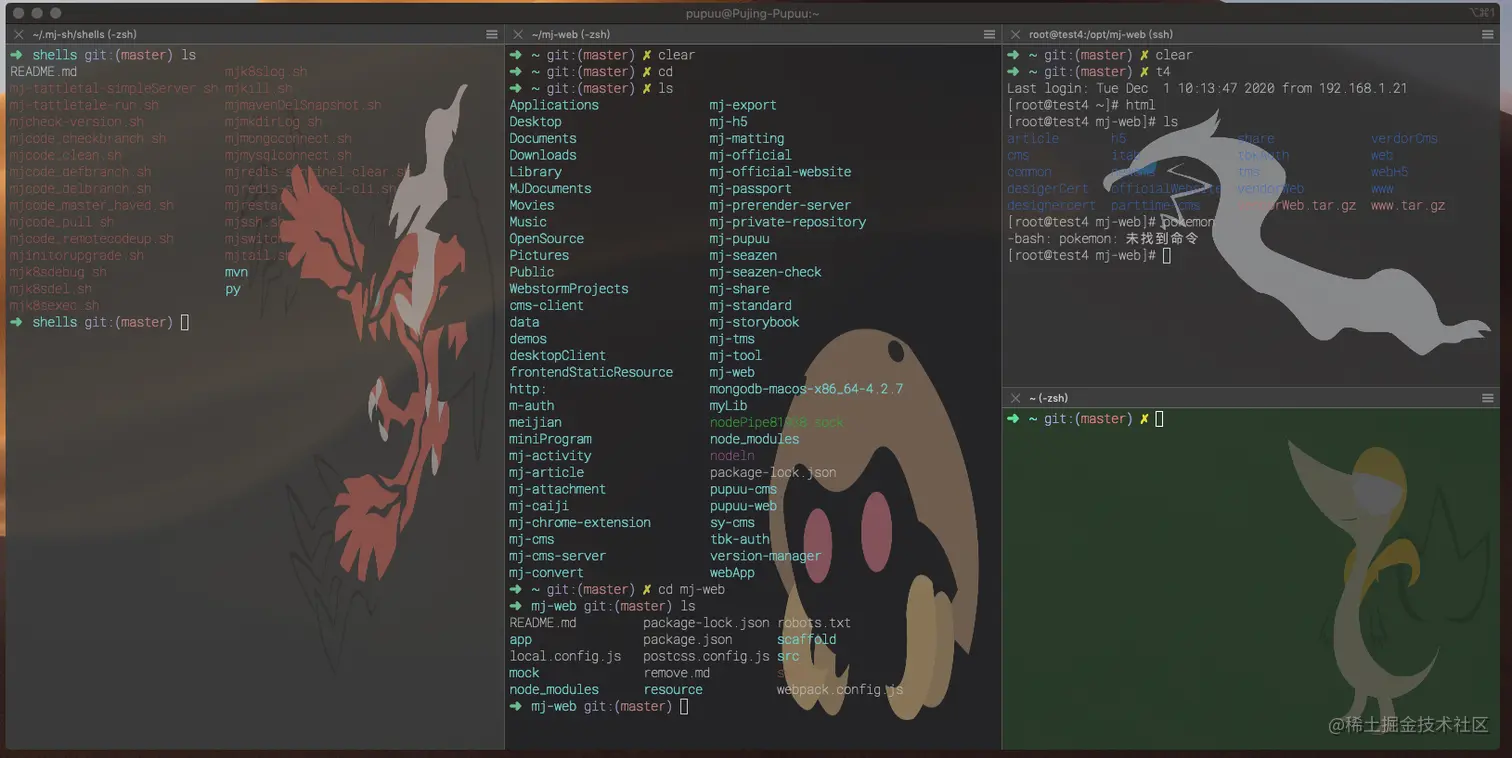Click the 'Desktop' directory name
The height and width of the screenshot is (758, 1512).
pyautogui.click(x=535, y=122)
